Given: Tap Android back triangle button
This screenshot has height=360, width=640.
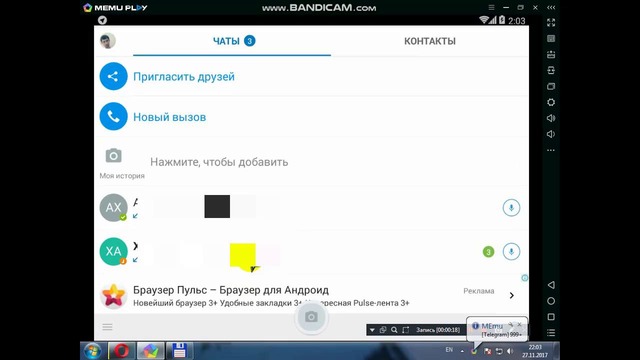Looking at the screenshot, I should click(551, 285).
